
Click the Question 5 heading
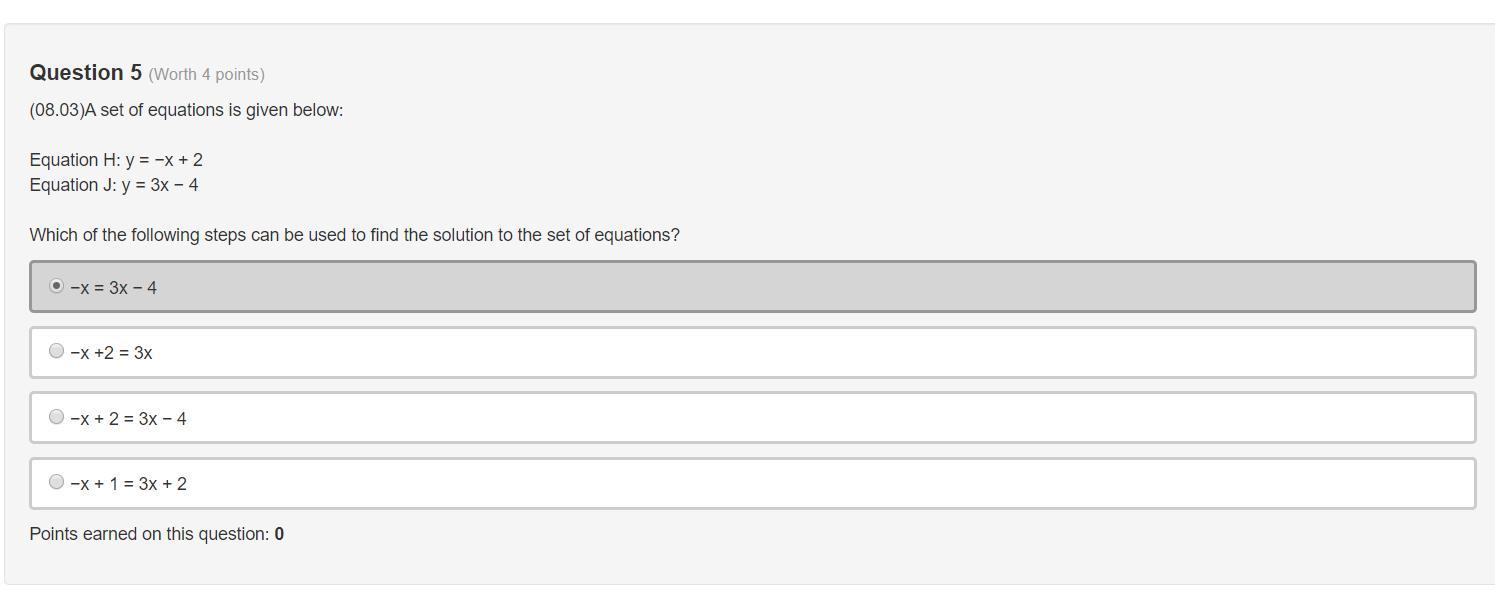click(x=86, y=73)
